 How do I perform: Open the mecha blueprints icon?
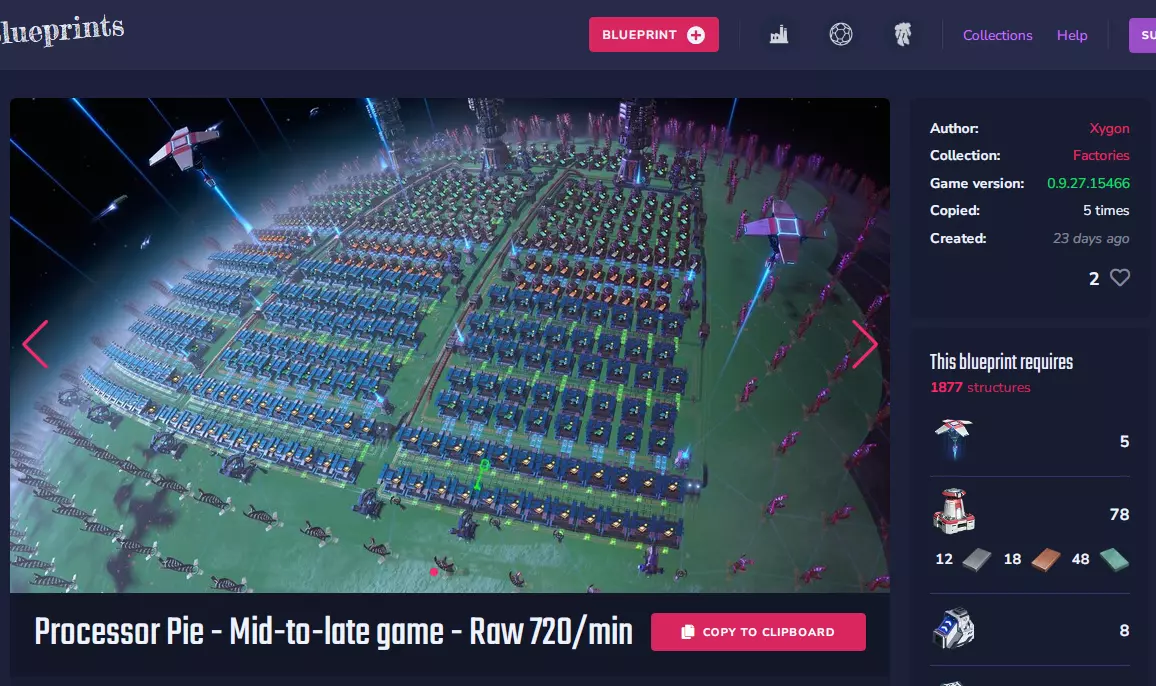pyautogui.click(x=902, y=35)
